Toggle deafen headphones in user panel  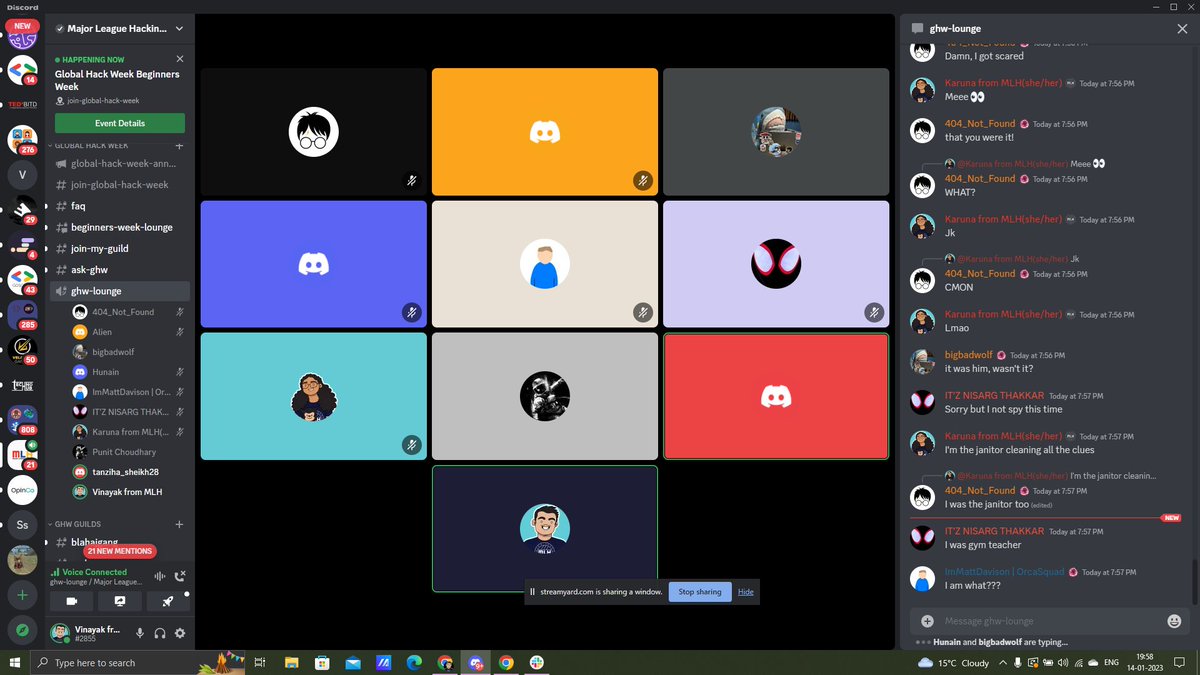point(160,633)
